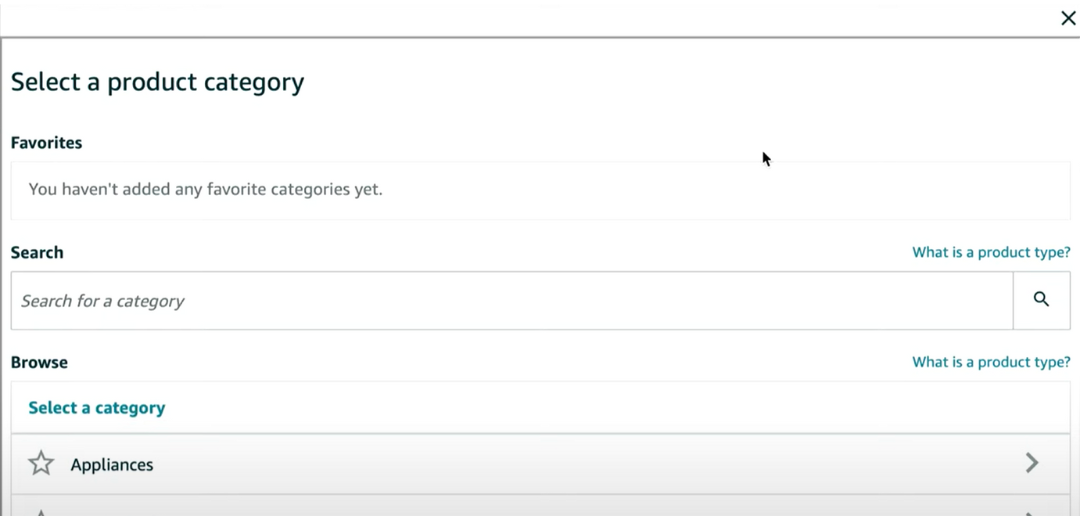Select the partially visible row under Appliances

pyautogui.click(x=541, y=506)
